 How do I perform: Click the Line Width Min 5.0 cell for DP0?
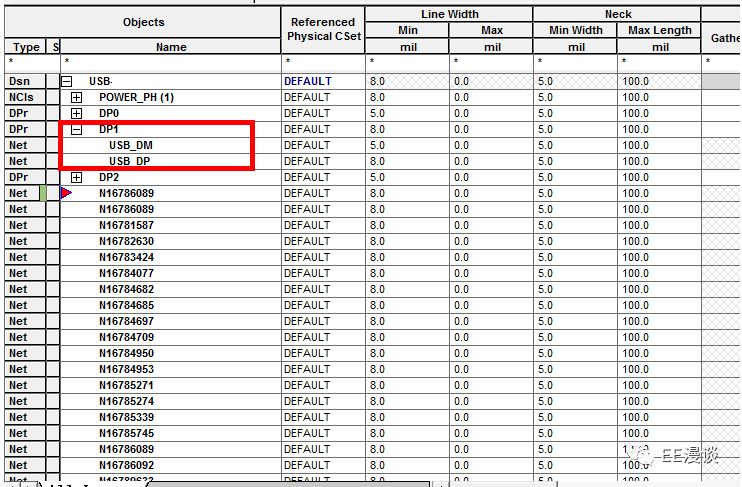point(407,114)
